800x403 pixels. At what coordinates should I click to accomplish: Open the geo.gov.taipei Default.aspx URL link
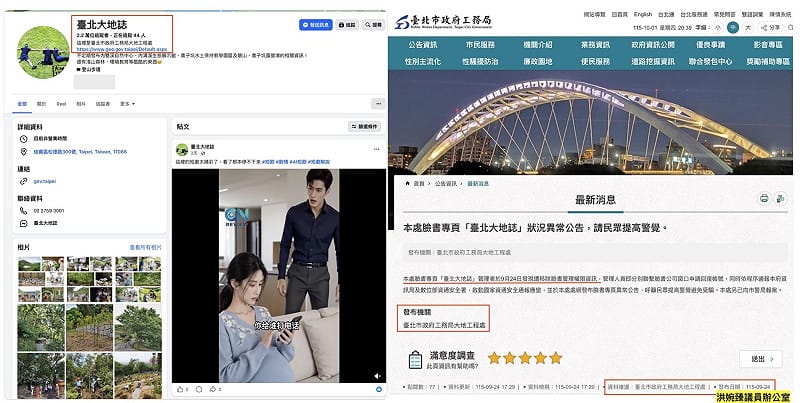click(122, 49)
